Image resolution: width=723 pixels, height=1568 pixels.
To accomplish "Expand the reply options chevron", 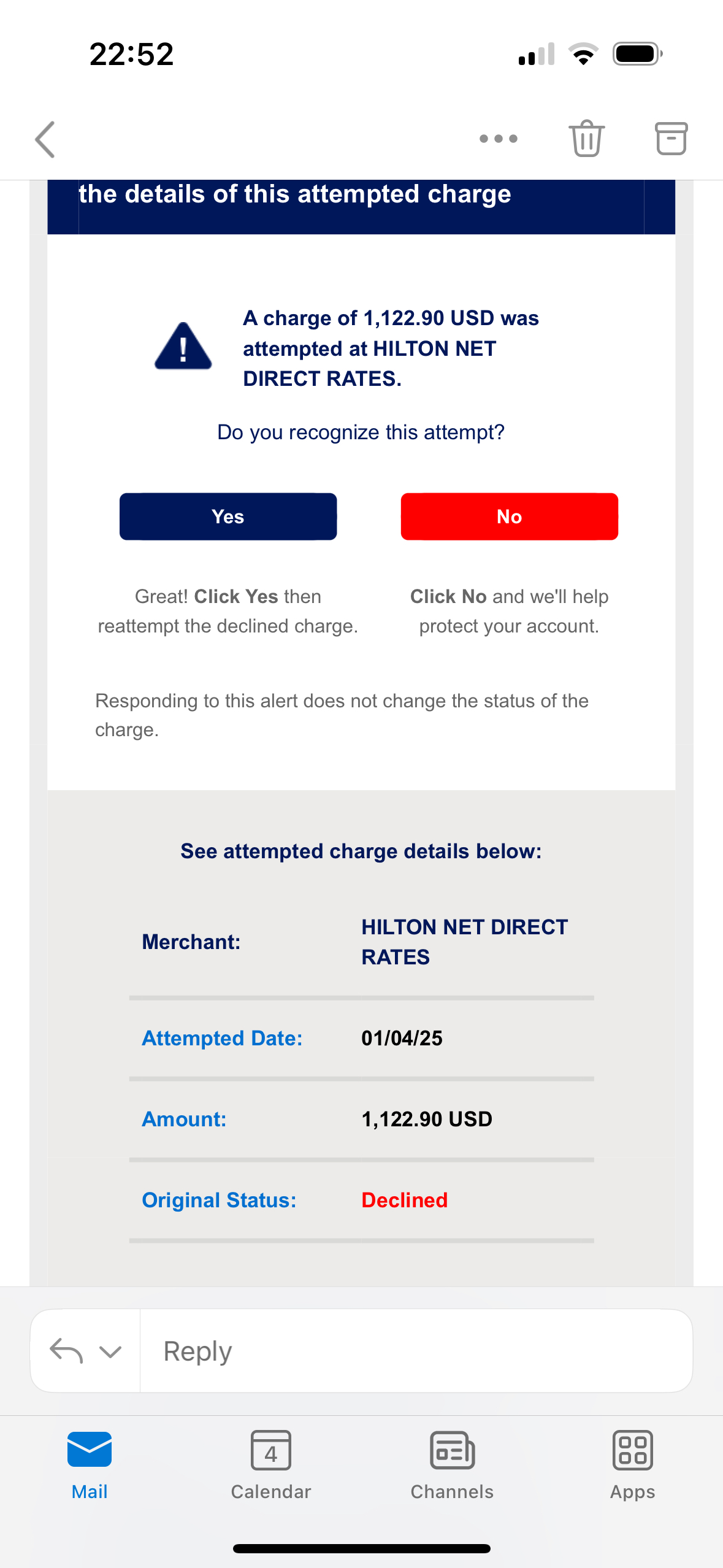I will pyautogui.click(x=110, y=1351).
